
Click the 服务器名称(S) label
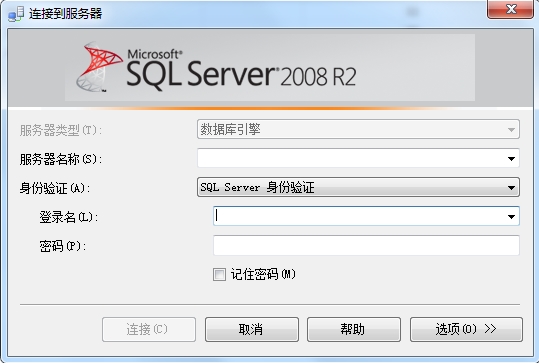pyautogui.click(x=60, y=159)
